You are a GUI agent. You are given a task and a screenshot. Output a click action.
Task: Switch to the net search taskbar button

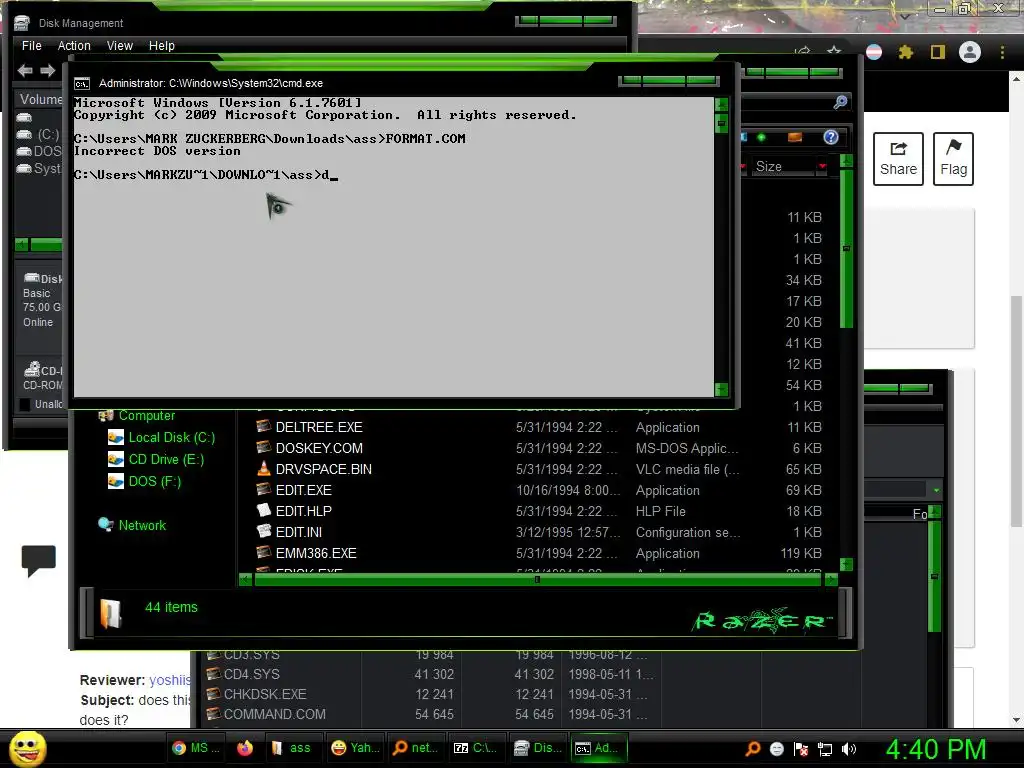coord(415,748)
